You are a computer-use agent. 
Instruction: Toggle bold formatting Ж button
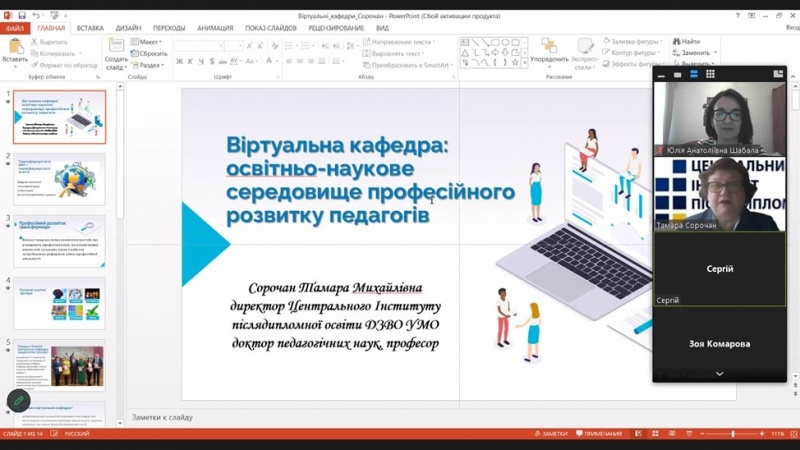(x=179, y=62)
